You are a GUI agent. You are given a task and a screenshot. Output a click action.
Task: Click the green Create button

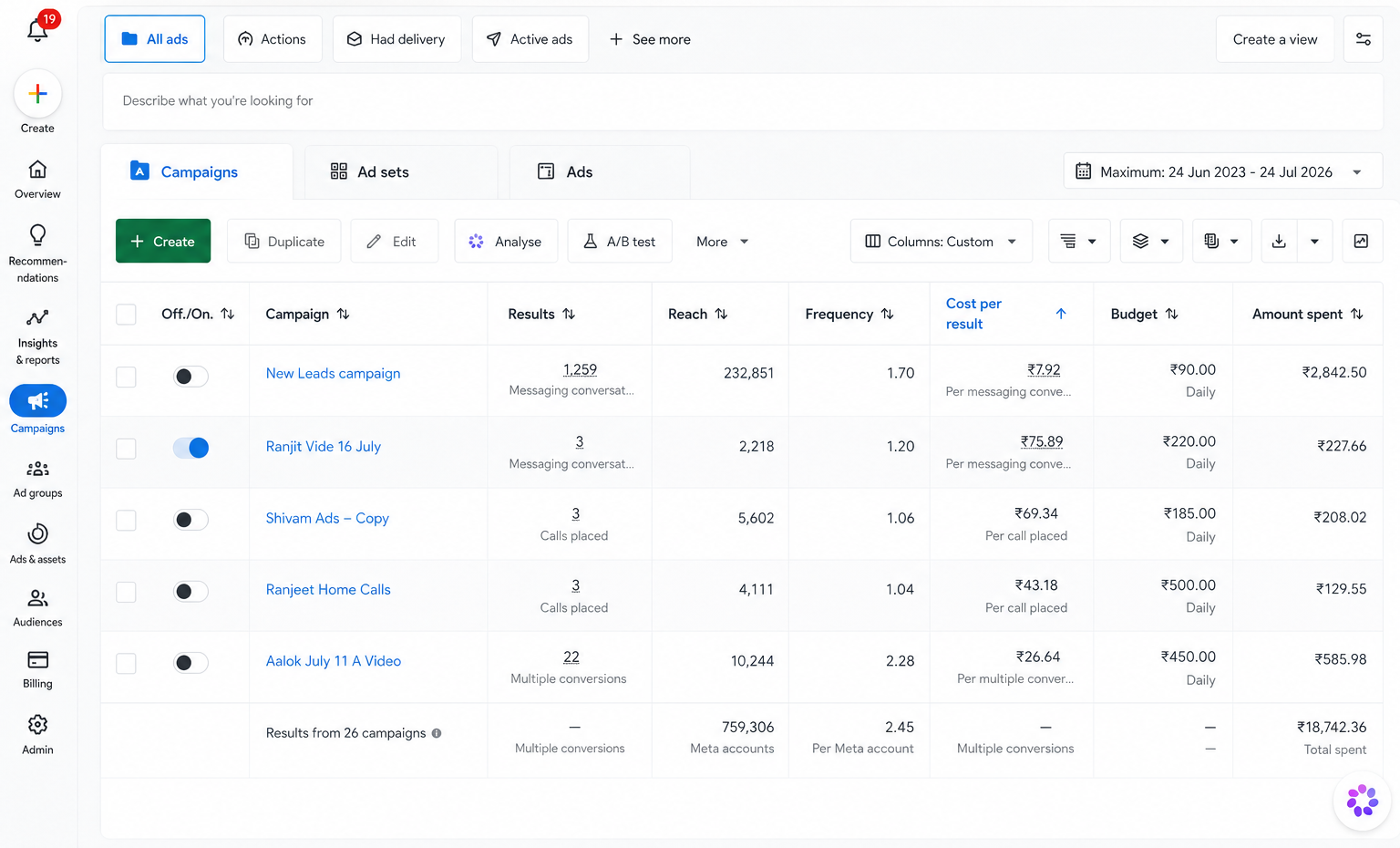163,242
